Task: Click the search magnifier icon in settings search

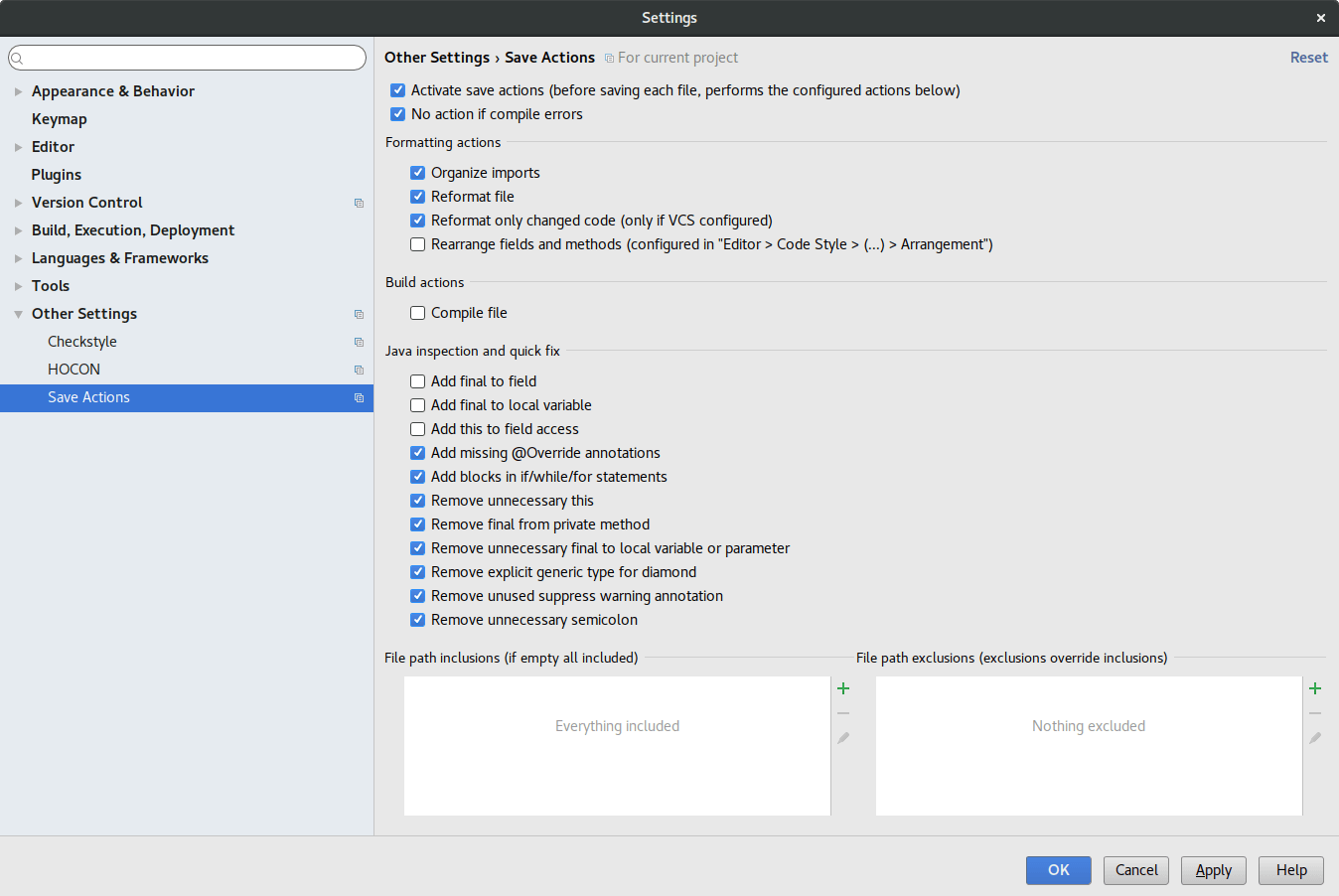Action: 17,59
